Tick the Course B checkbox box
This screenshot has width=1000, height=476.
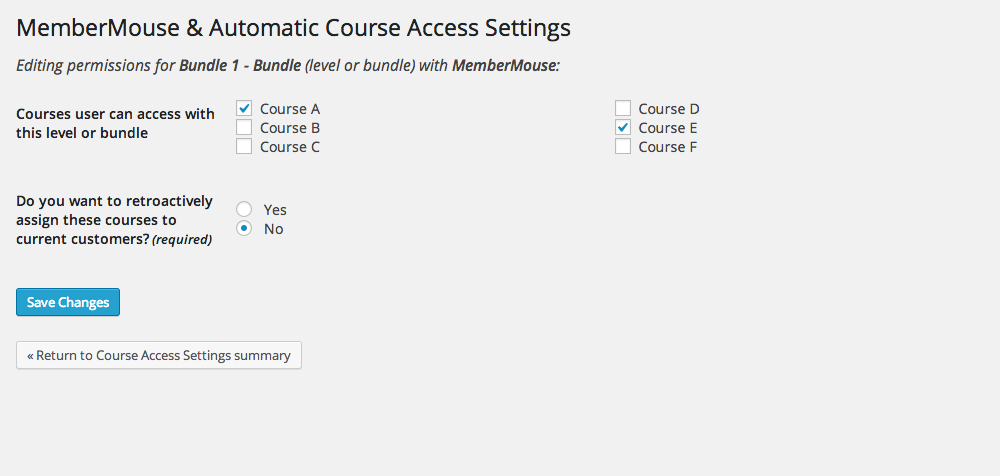coord(244,128)
